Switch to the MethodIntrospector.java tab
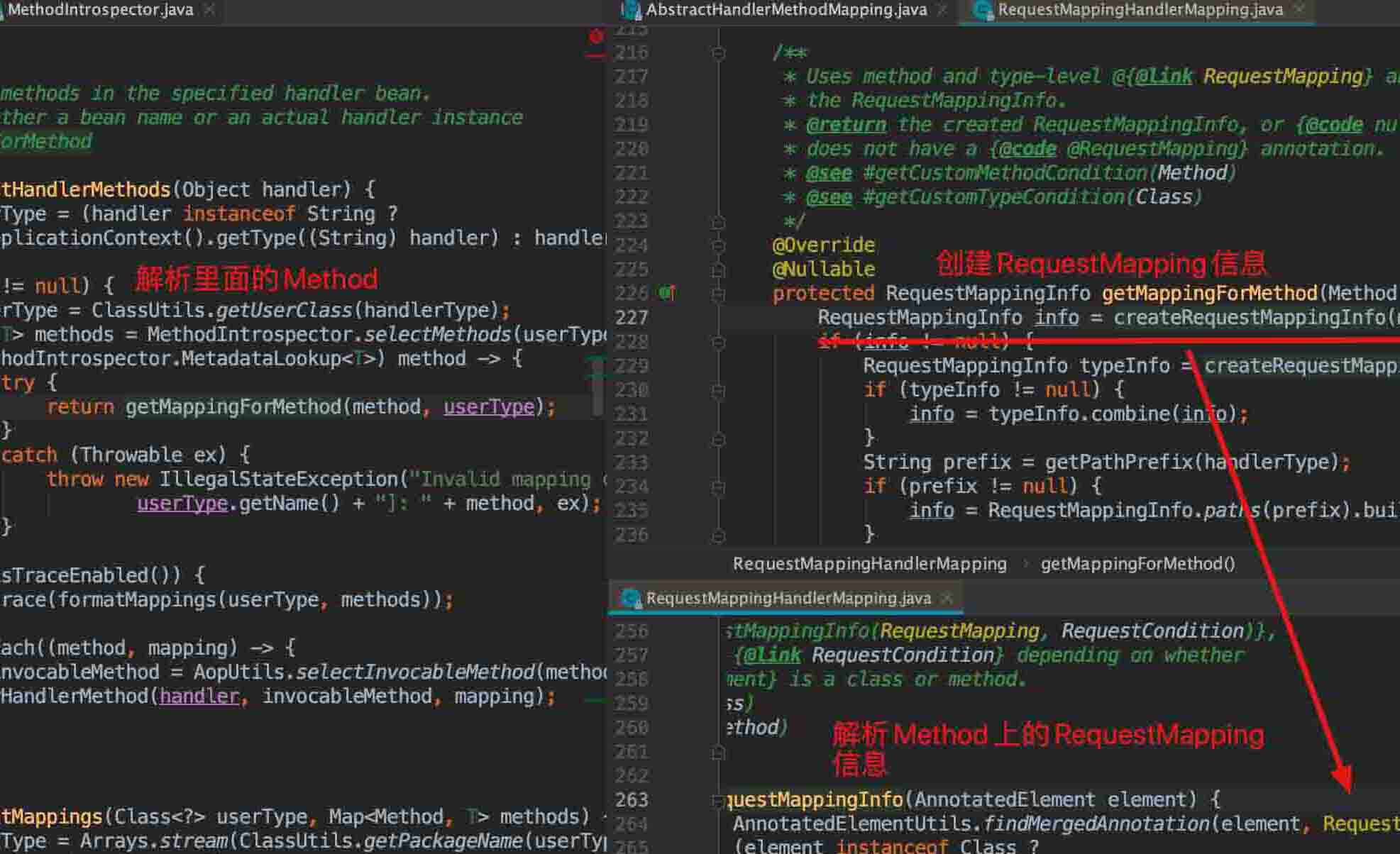 pos(99,10)
